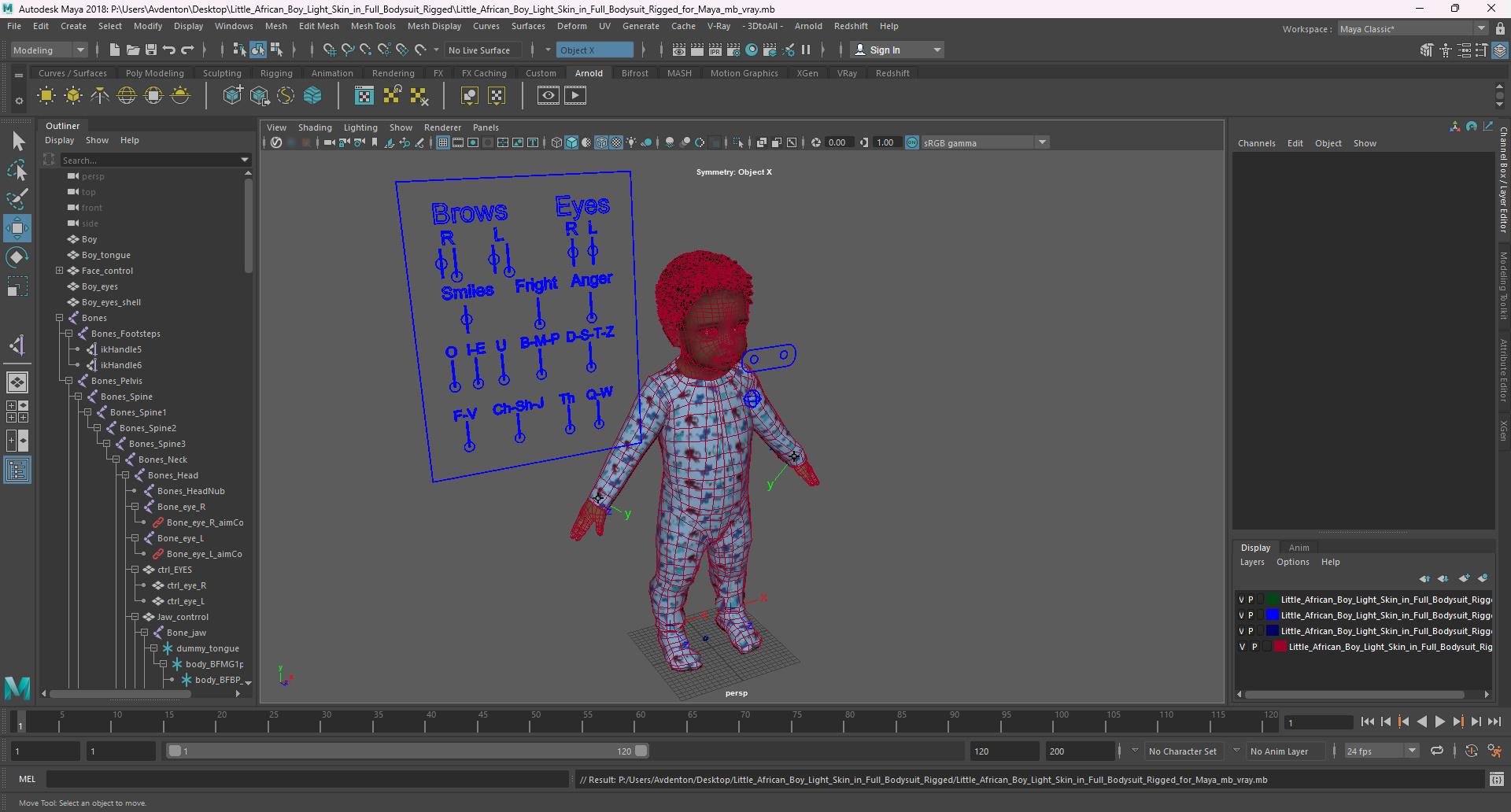Image resolution: width=1511 pixels, height=812 pixels.
Task: Expand the Face_control node in Outliner
Action: [59, 271]
